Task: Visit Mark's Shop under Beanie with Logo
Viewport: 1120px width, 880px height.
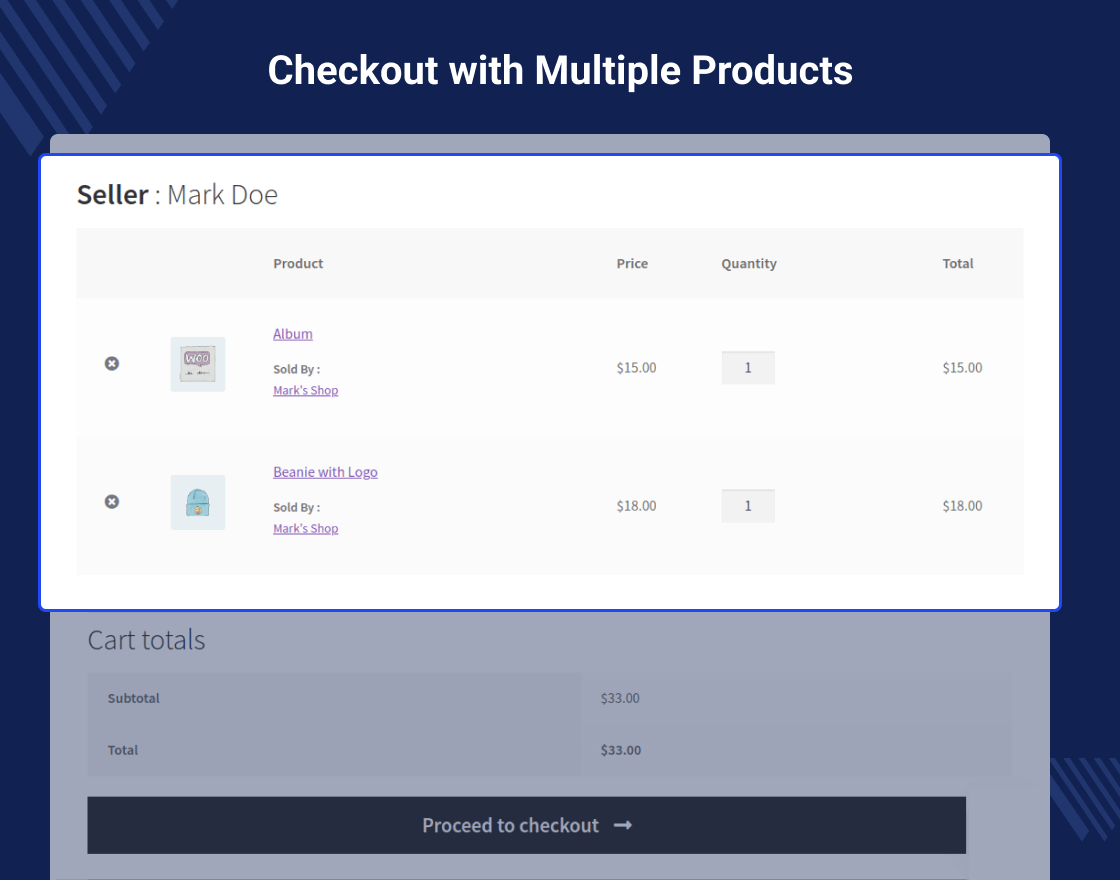Action: 305,529
